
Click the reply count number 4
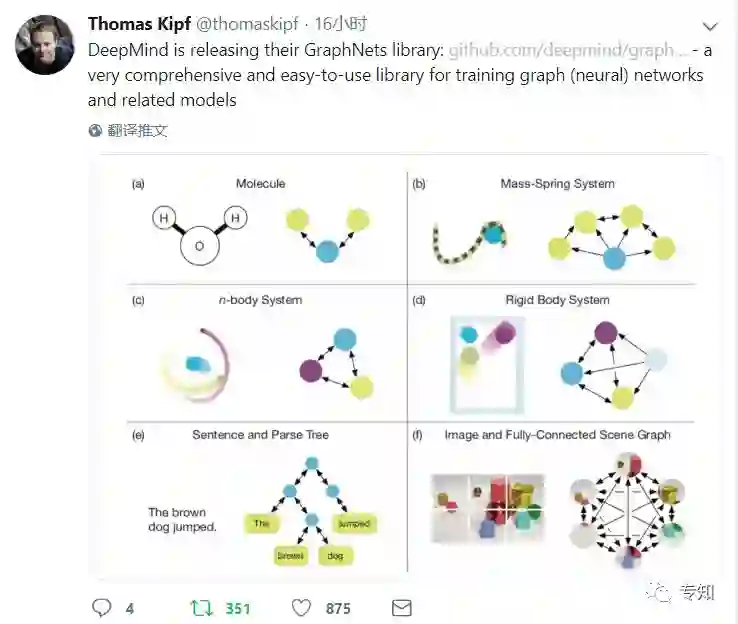click(x=130, y=608)
